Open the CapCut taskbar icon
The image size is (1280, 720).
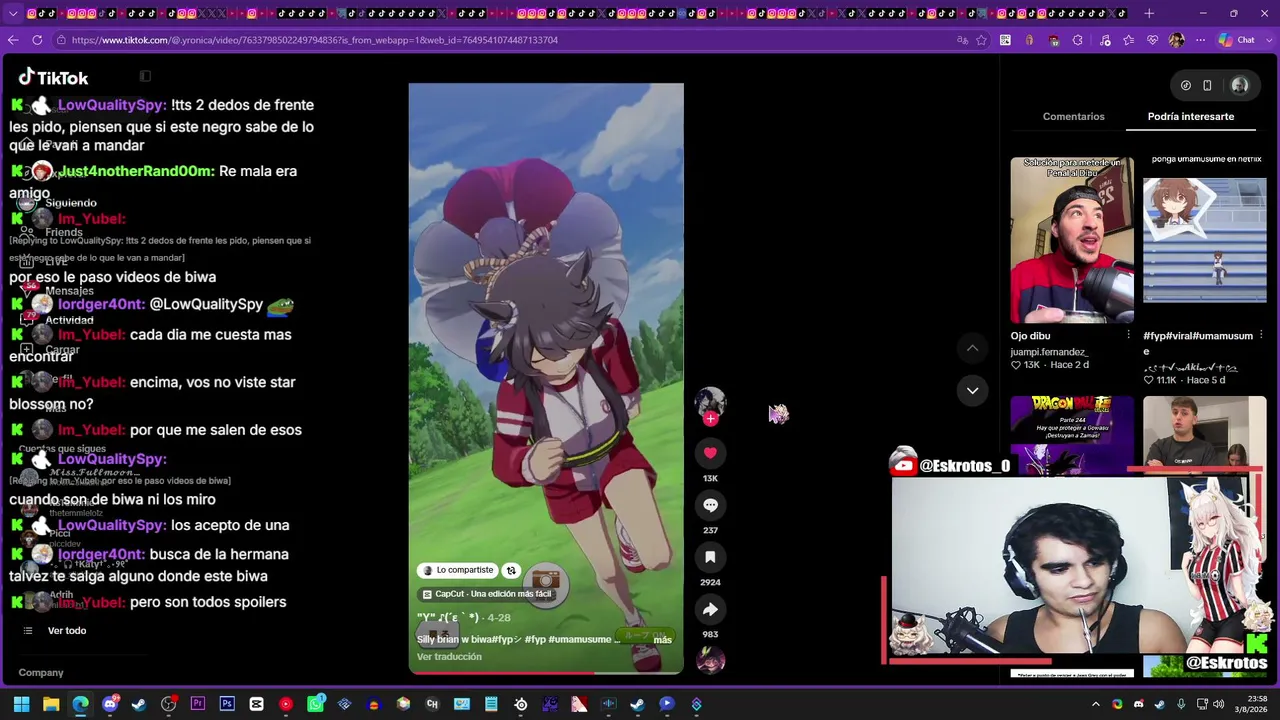click(x=257, y=704)
